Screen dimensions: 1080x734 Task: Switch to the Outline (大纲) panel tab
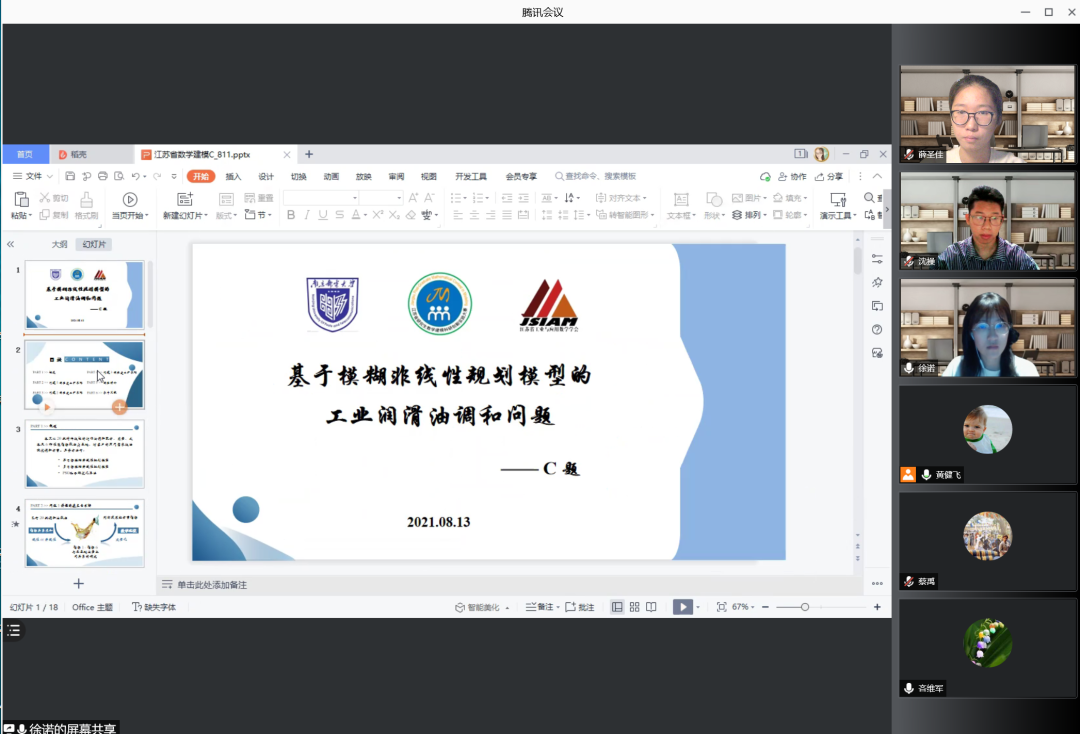pos(60,244)
